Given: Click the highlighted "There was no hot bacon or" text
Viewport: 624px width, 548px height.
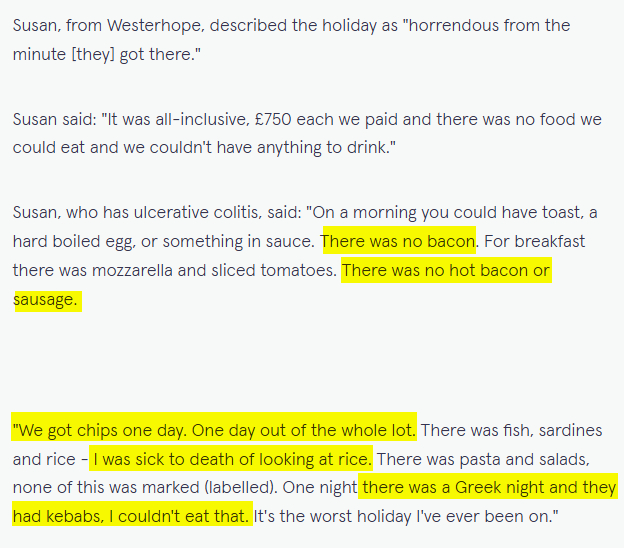Looking at the screenshot, I should [x=446, y=270].
